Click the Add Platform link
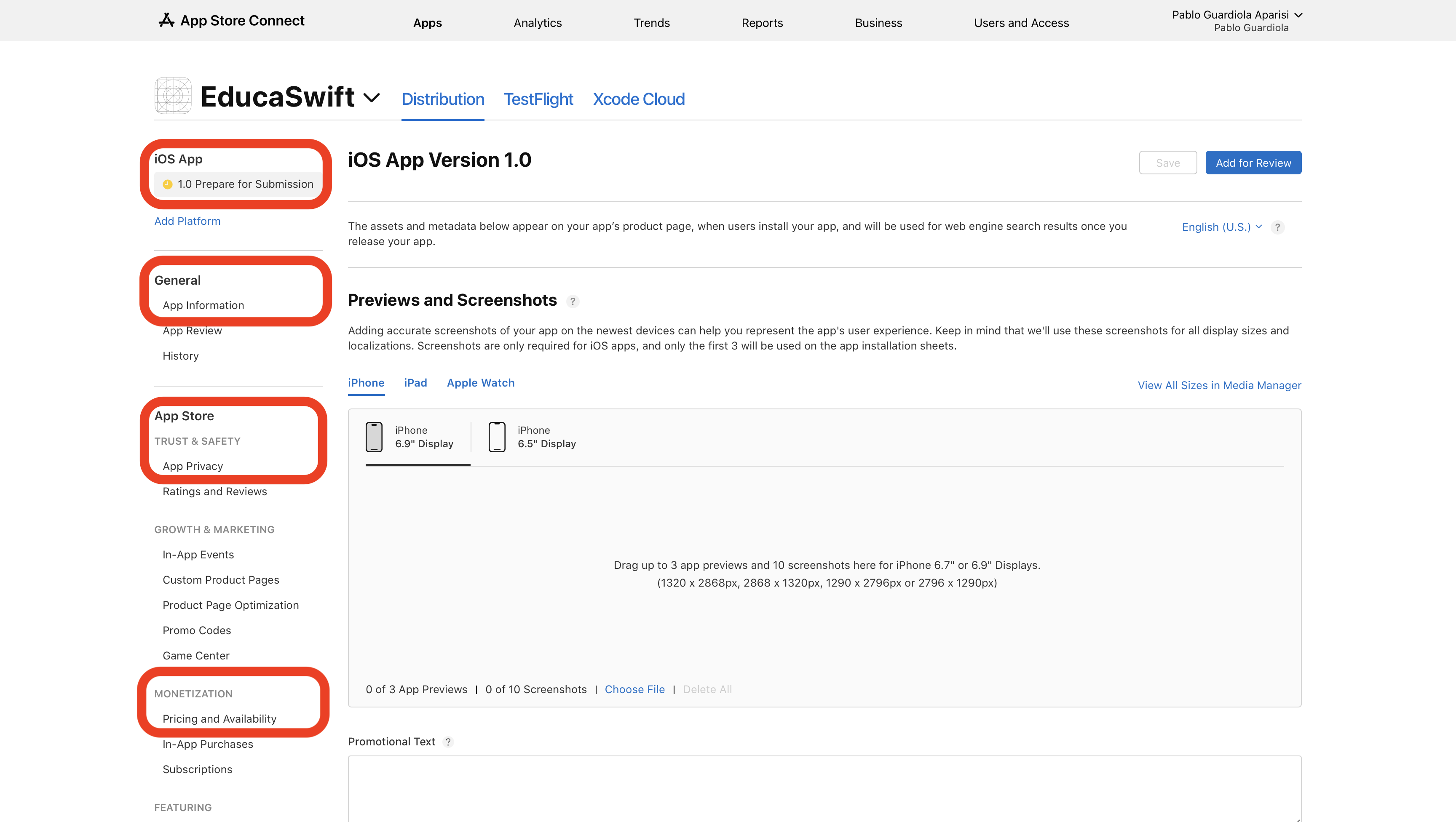 187,221
